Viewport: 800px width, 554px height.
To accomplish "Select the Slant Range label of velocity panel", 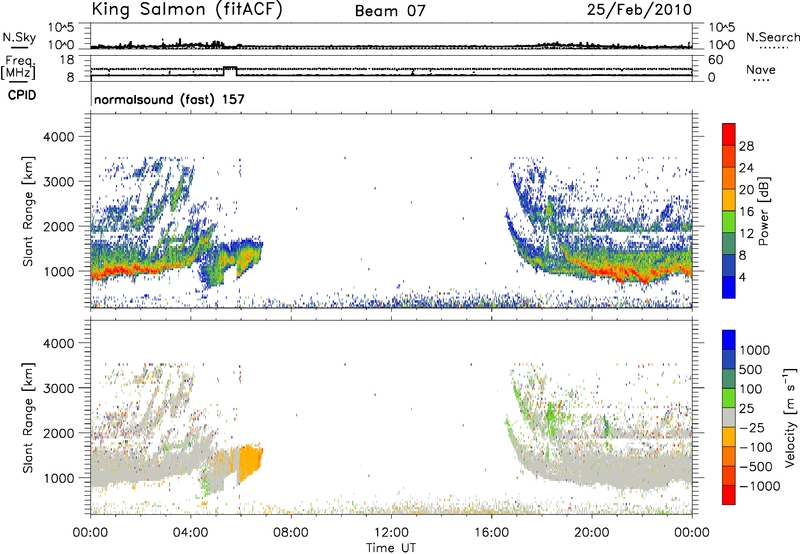I will pyautogui.click(x=28, y=418).
